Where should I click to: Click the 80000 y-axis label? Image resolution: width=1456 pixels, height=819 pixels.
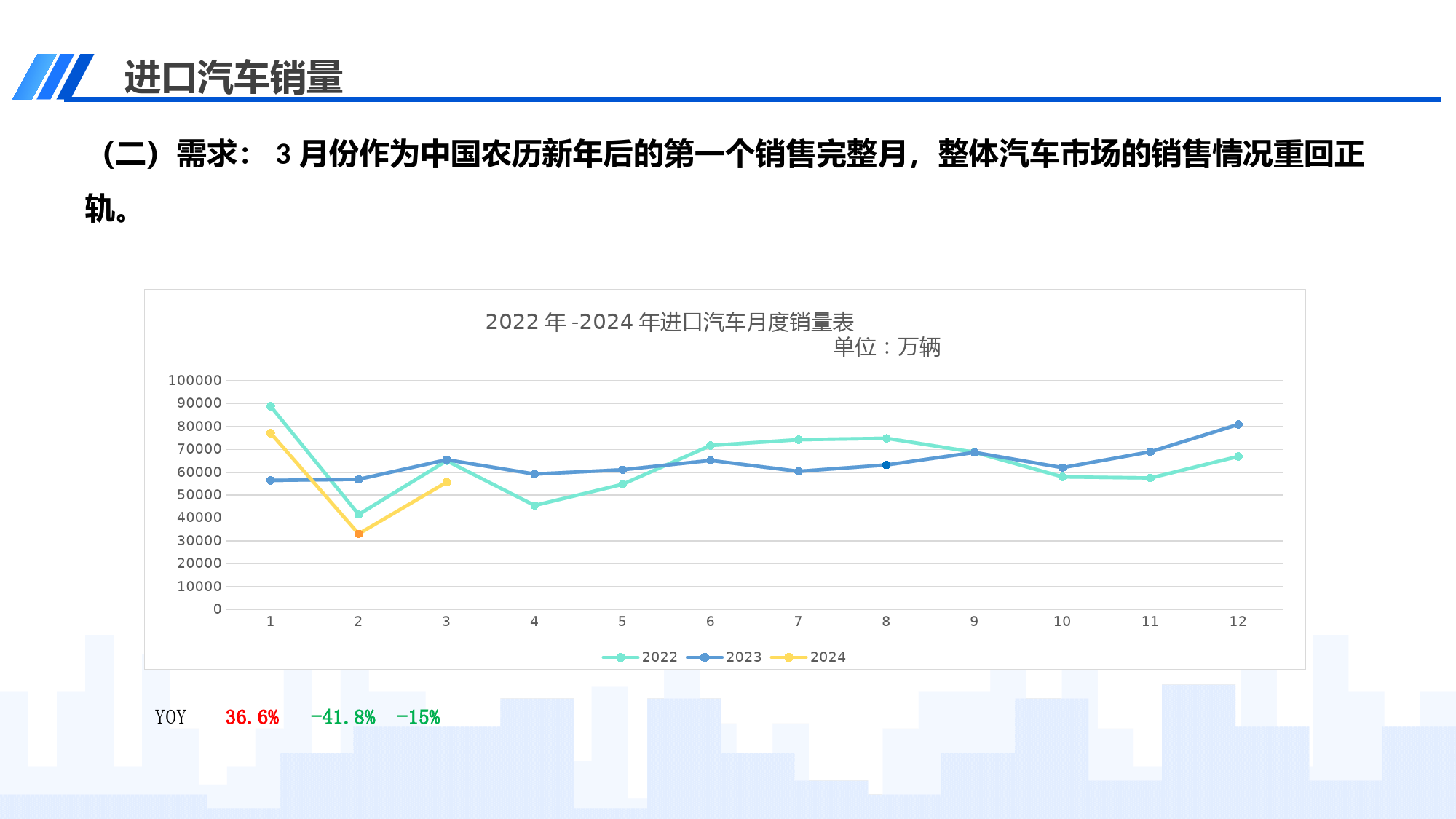(199, 426)
